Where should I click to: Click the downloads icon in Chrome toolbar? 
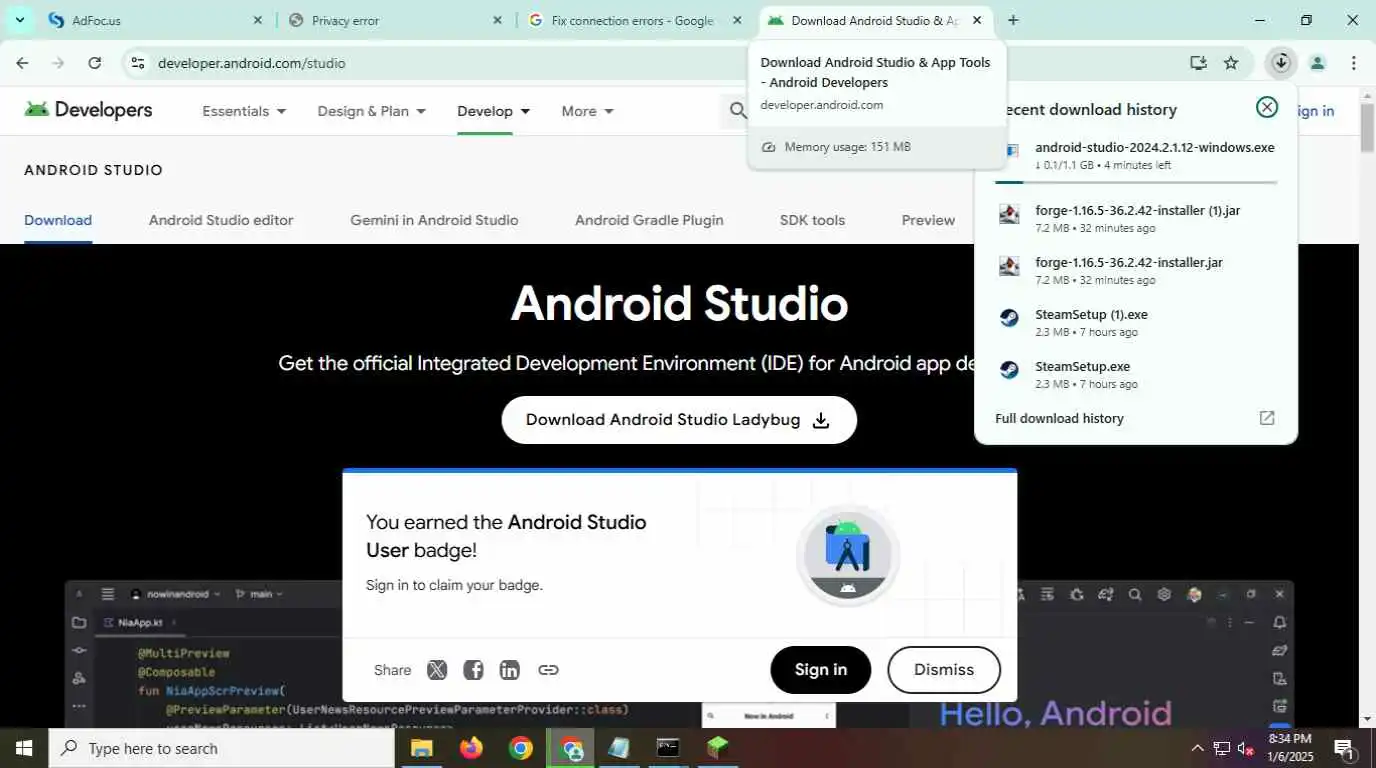click(x=1280, y=63)
